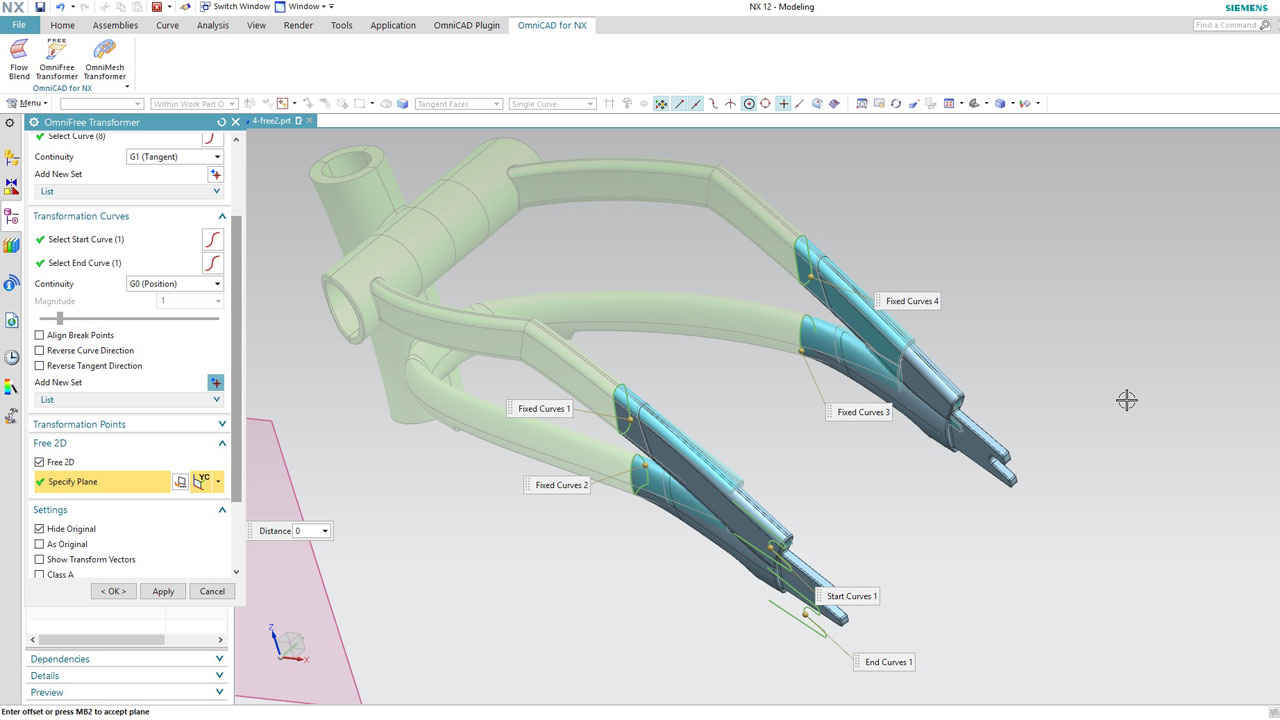Open the File menu
The image size is (1280, 720).
click(x=19, y=25)
